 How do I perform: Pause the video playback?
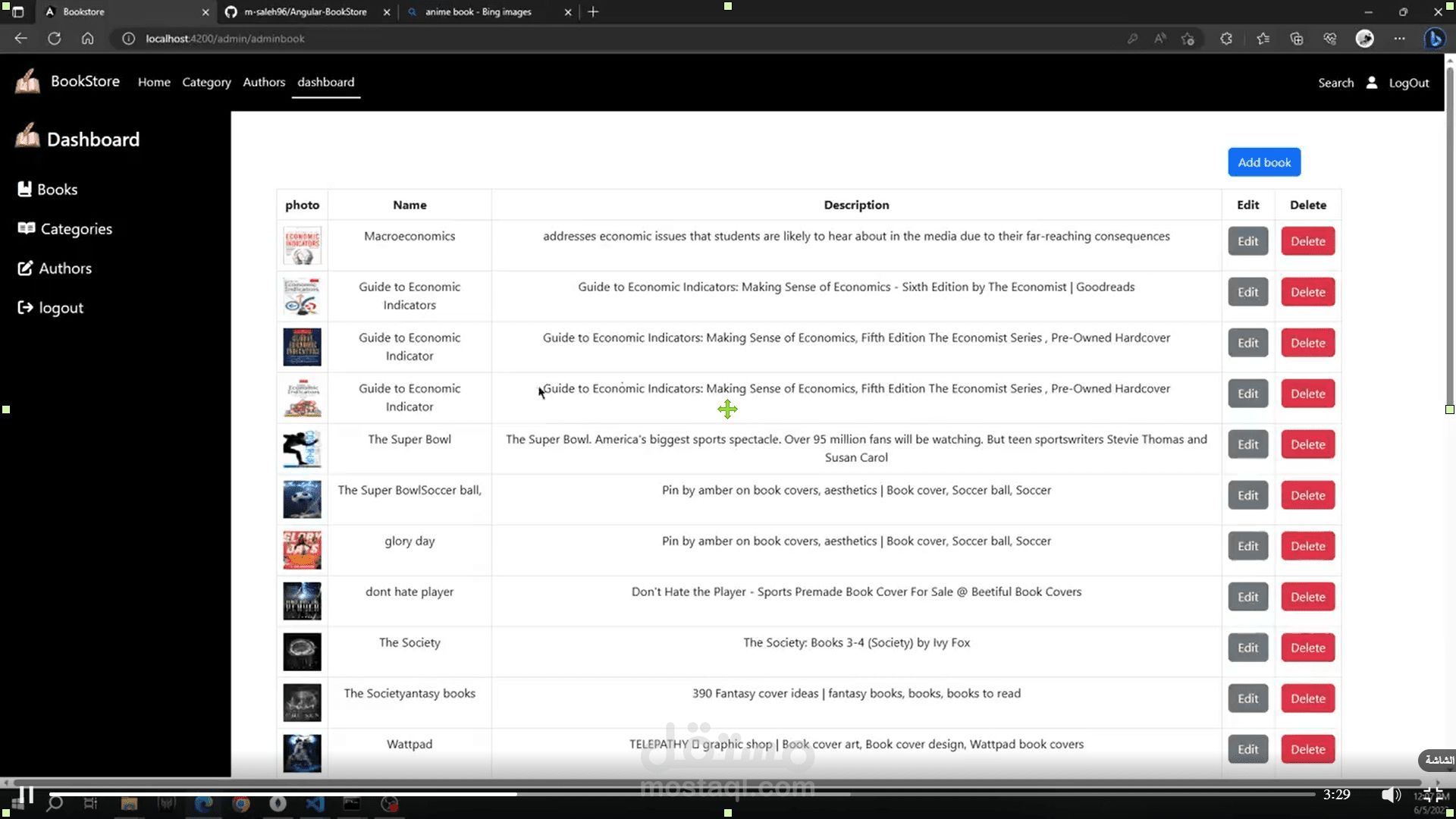coord(26,795)
